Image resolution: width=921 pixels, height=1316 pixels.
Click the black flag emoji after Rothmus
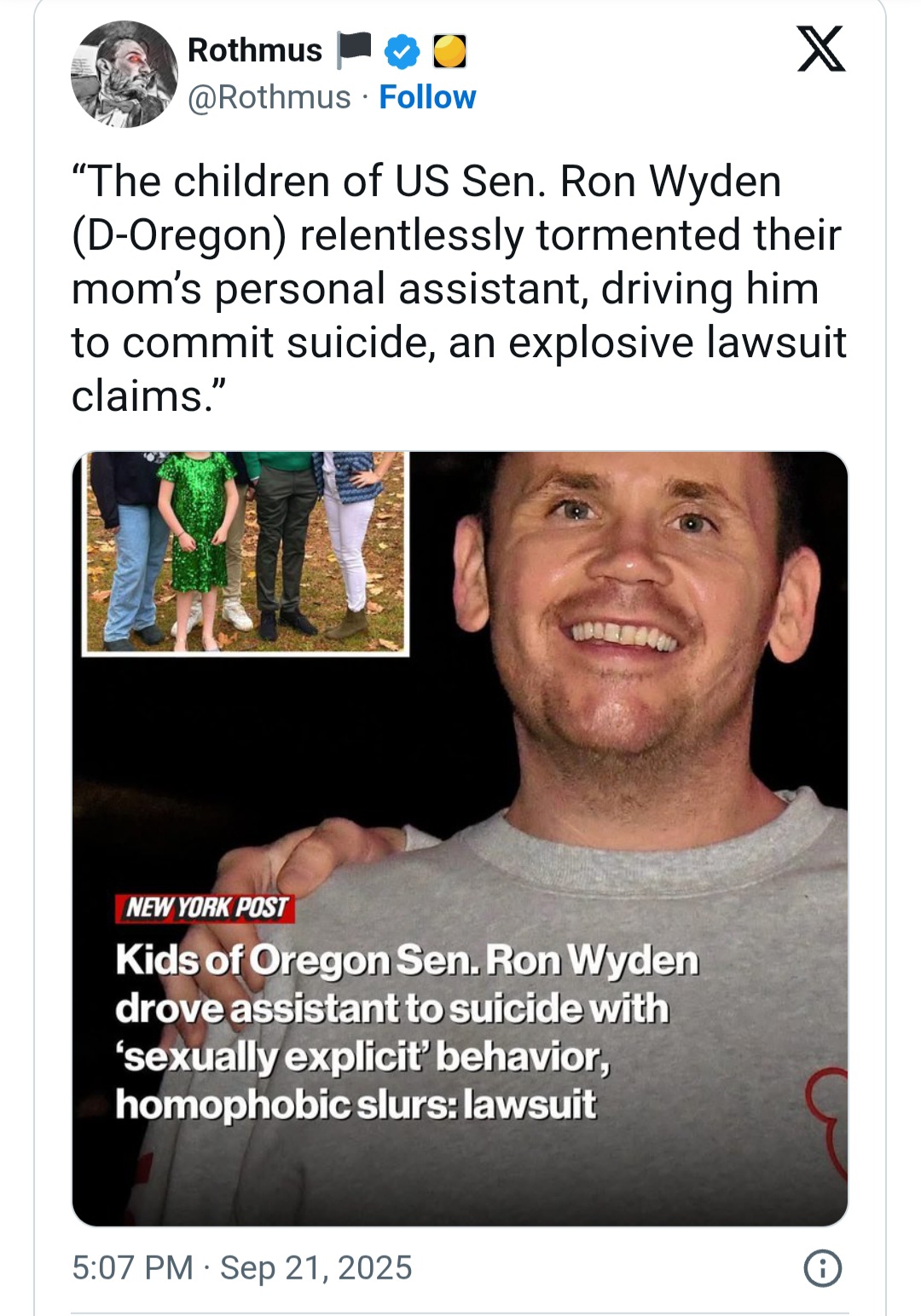pyautogui.click(x=354, y=50)
